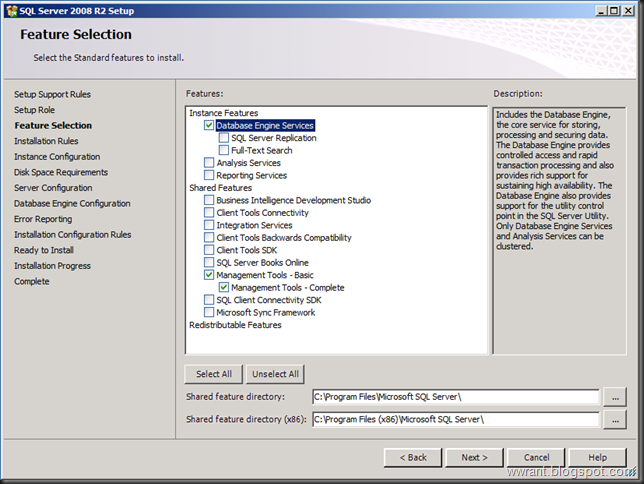Click the Select All button
The image size is (644, 484).
pyautogui.click(x=214, y=374)
